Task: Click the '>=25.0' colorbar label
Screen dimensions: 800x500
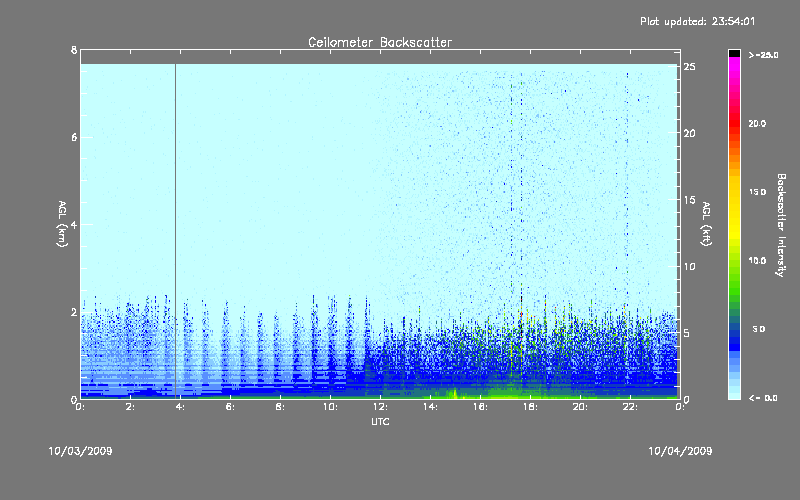Action: (x=763, y=55)
